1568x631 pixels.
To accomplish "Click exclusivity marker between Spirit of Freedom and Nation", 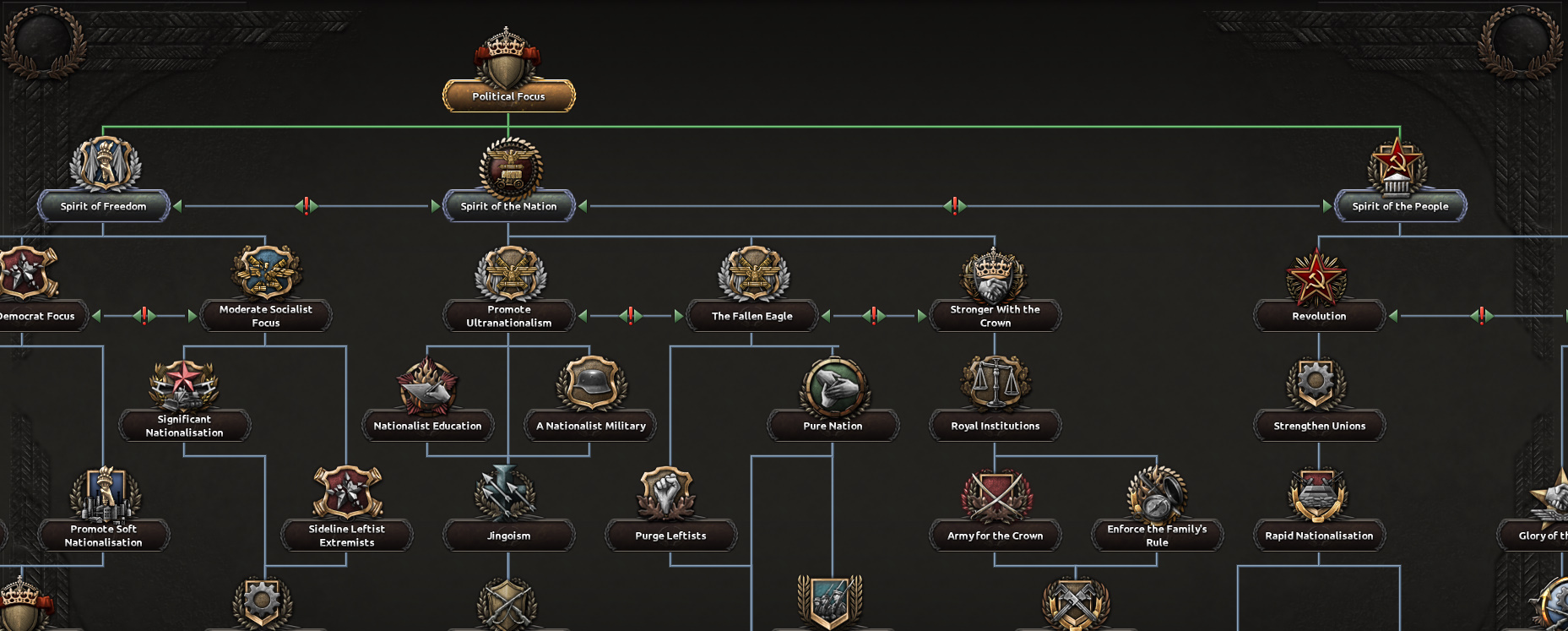I will pyautogui.click(x=307, y=205).
